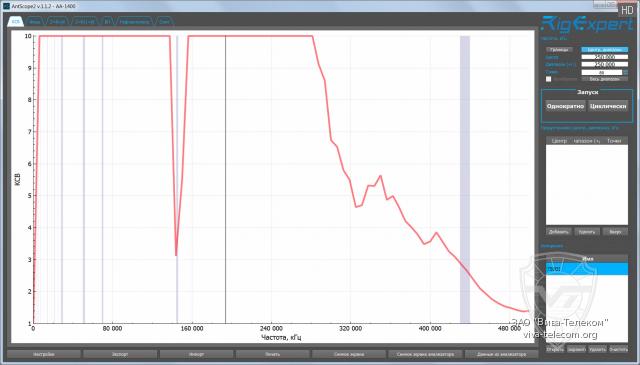Click the Вверх preset button

pos(615,231)
